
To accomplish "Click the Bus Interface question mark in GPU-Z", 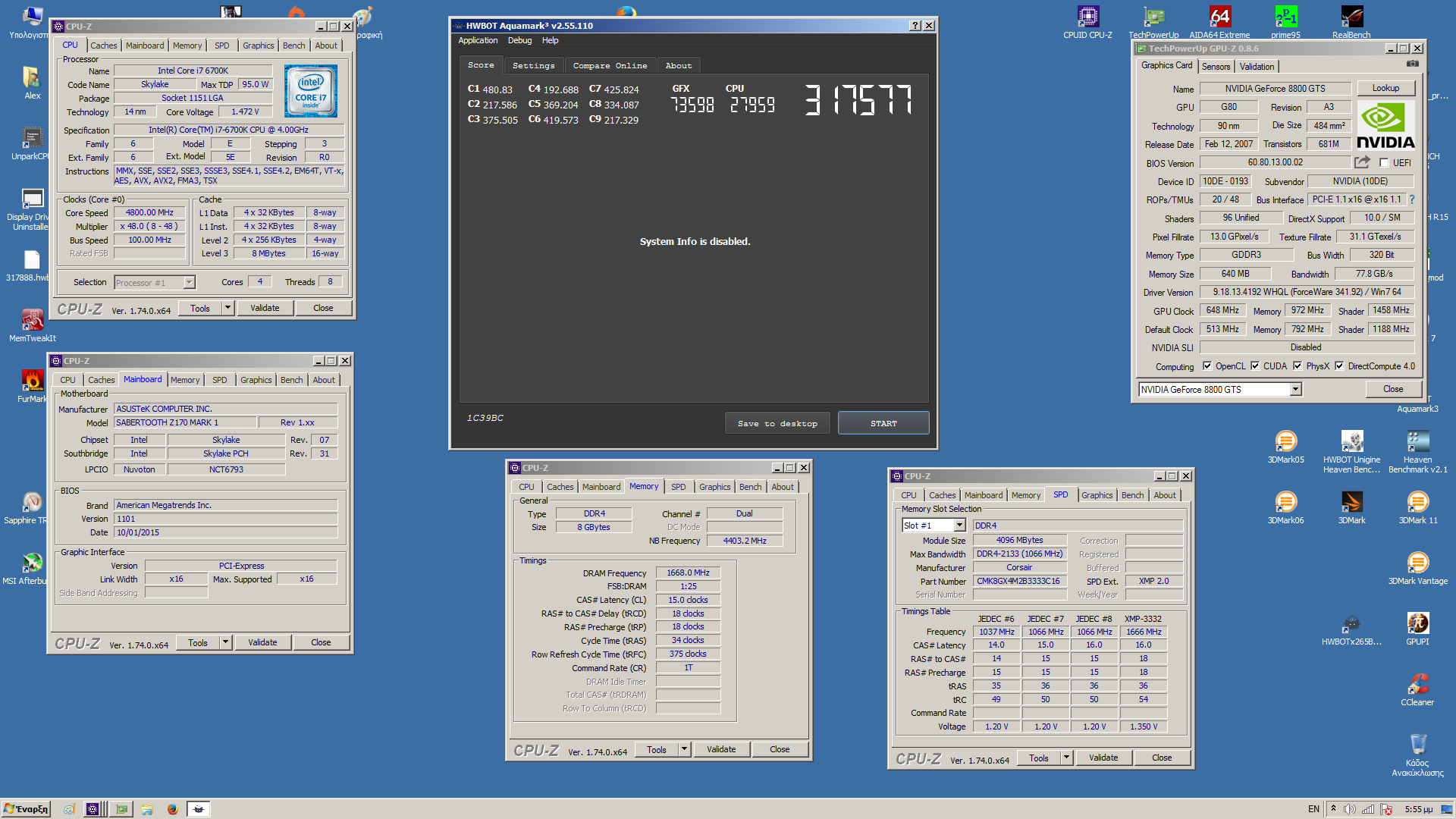I will [1411, 199].
